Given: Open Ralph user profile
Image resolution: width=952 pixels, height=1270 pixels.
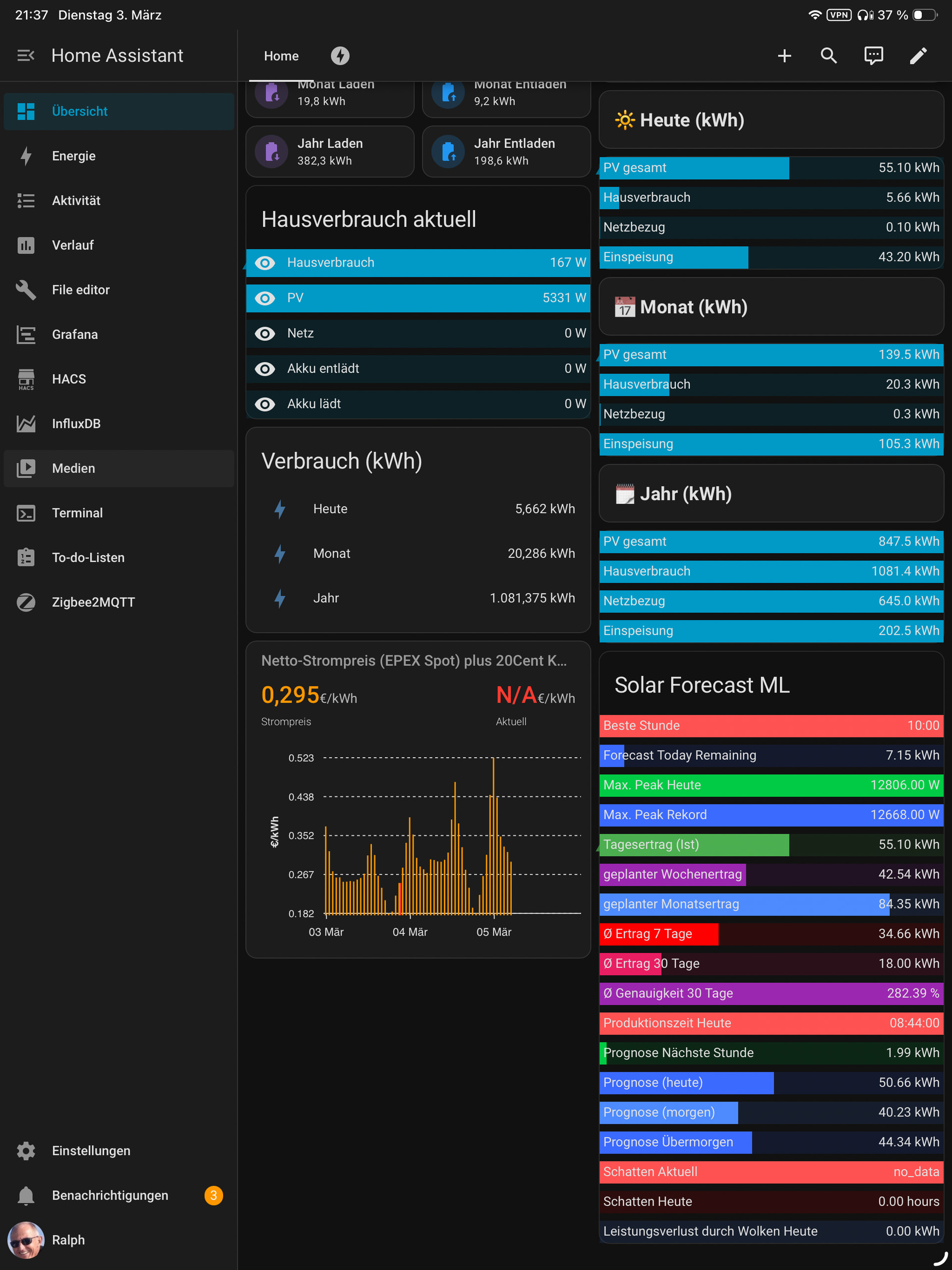Looking at the screenshot, I should coord(68,1240).
